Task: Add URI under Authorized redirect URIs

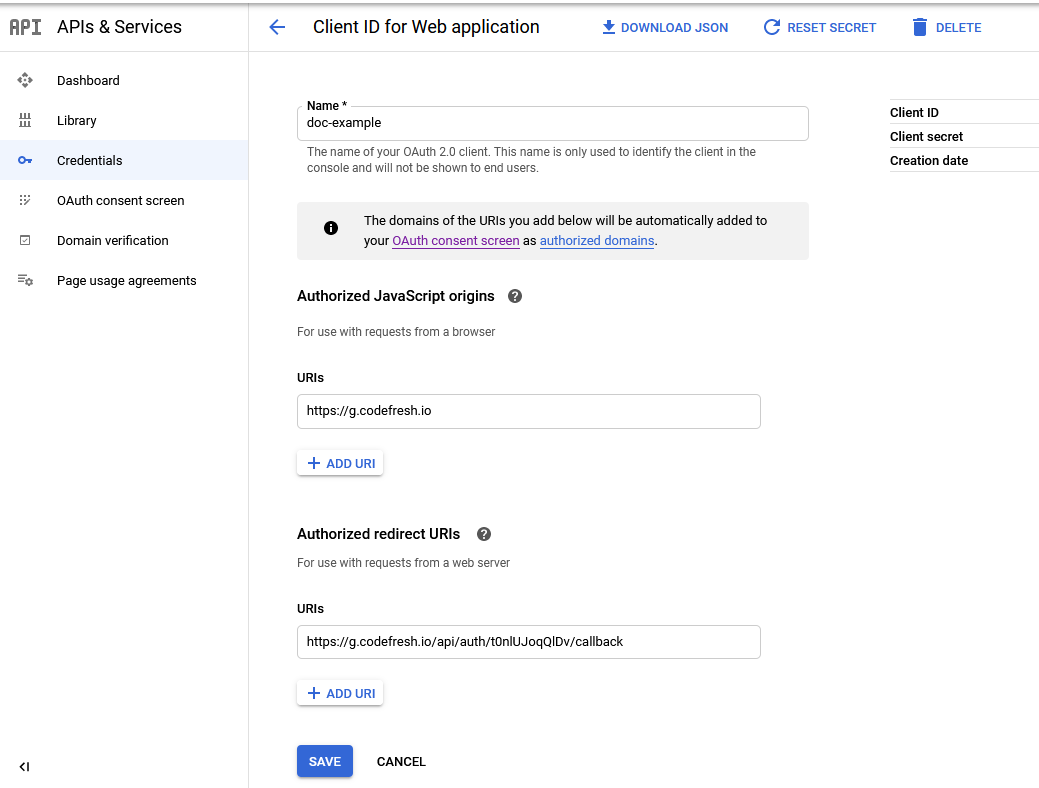Action: 340,693
